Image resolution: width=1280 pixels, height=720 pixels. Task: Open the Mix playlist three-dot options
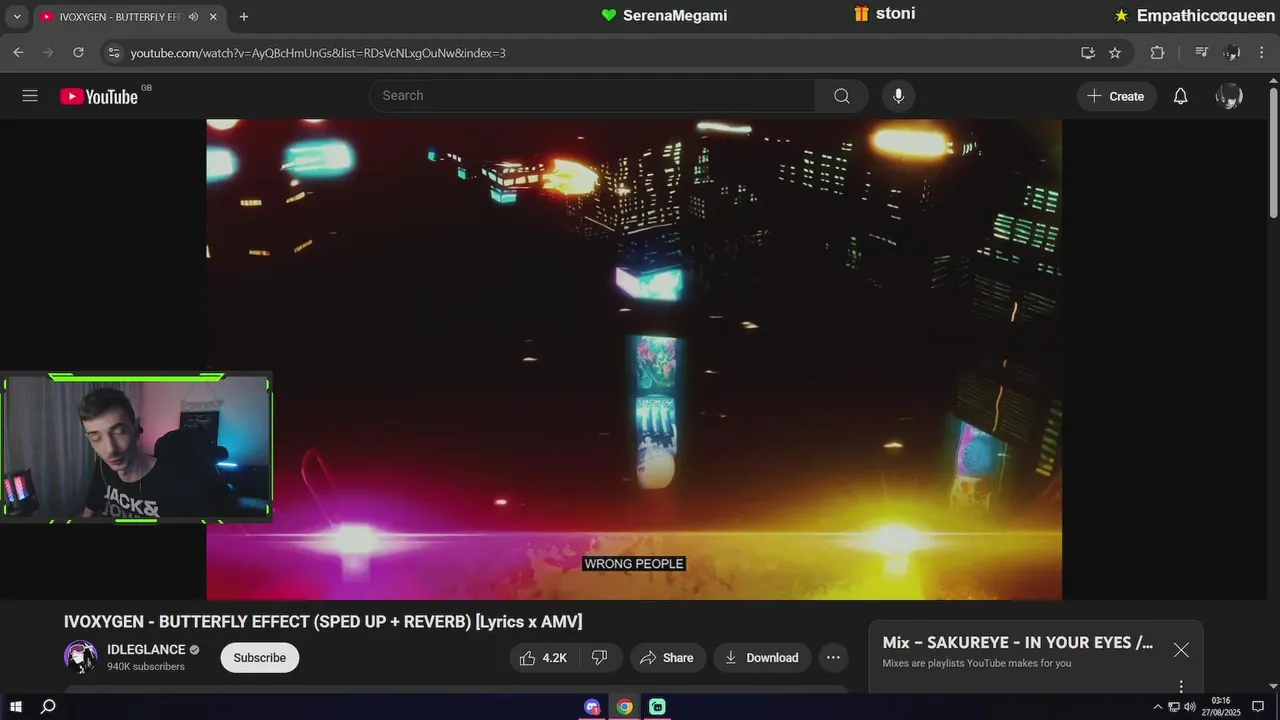coord(1181,687)
